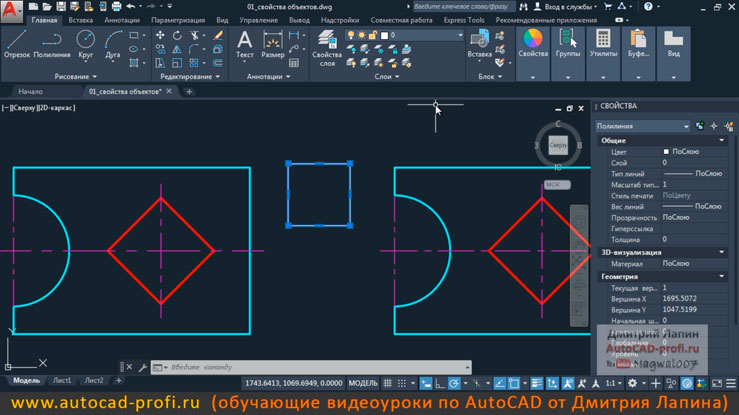The image size is (739, 415).
Task: Expand the Редактирование panel
Action: pos(190,76)
